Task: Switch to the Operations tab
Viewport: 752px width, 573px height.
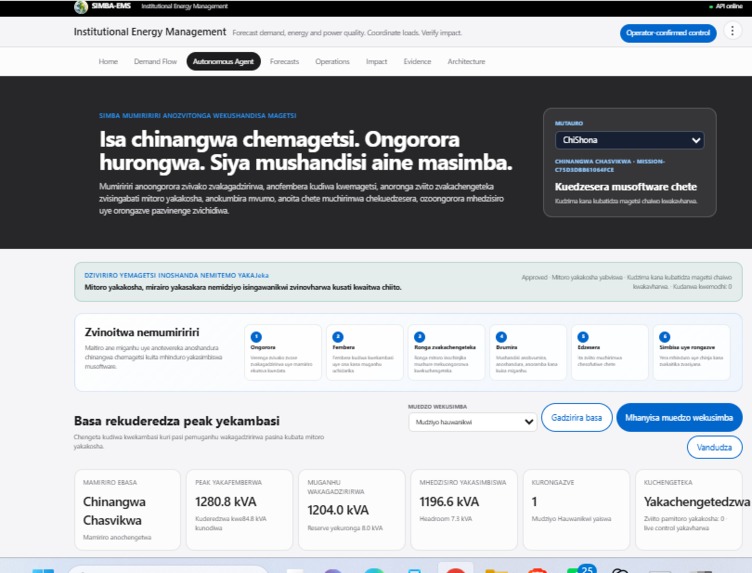Action: coord(332,61)
